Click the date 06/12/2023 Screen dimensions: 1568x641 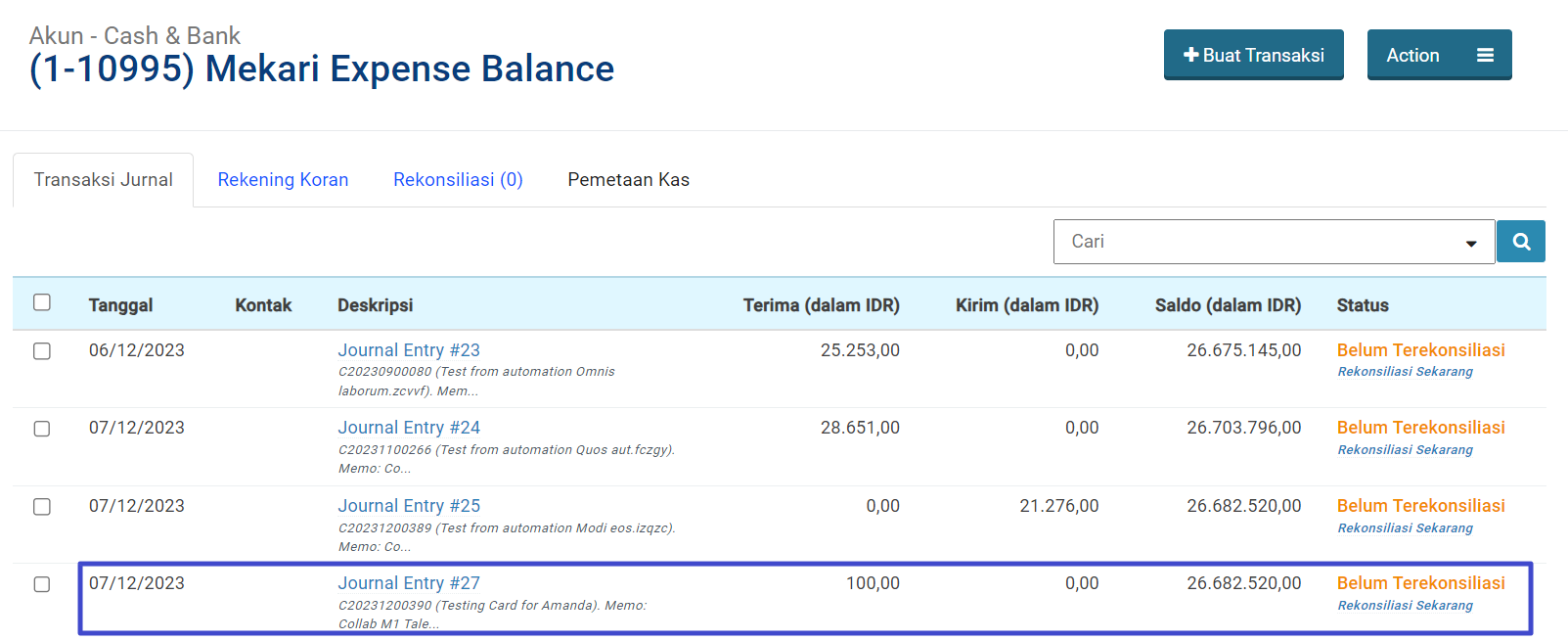pos(137,350)
